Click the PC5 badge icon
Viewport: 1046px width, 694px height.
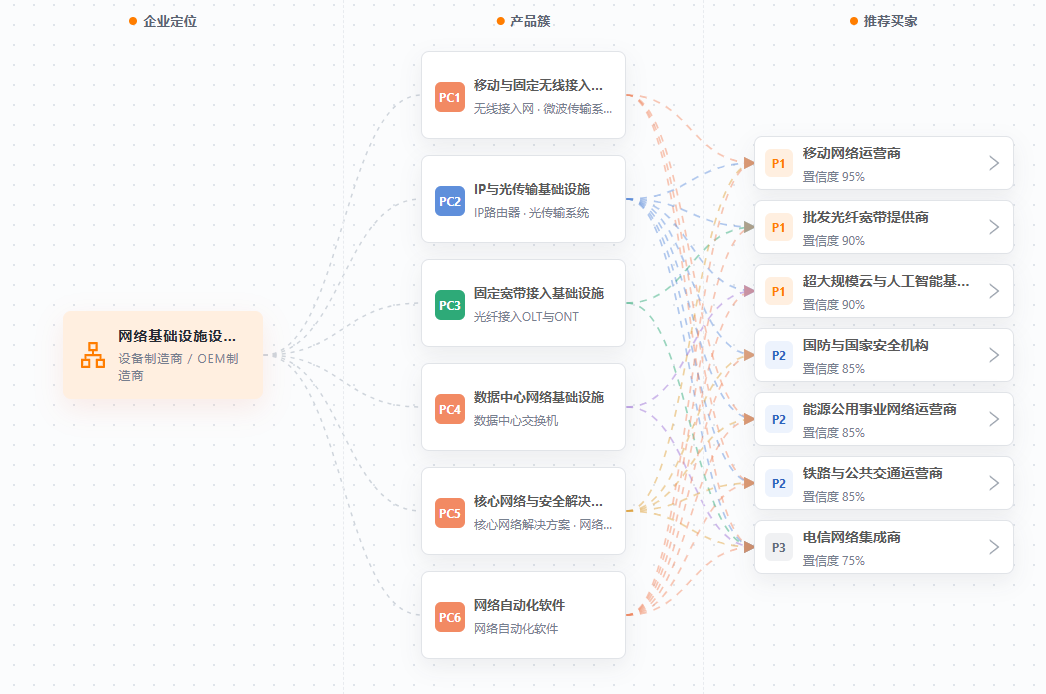point(450,514)
